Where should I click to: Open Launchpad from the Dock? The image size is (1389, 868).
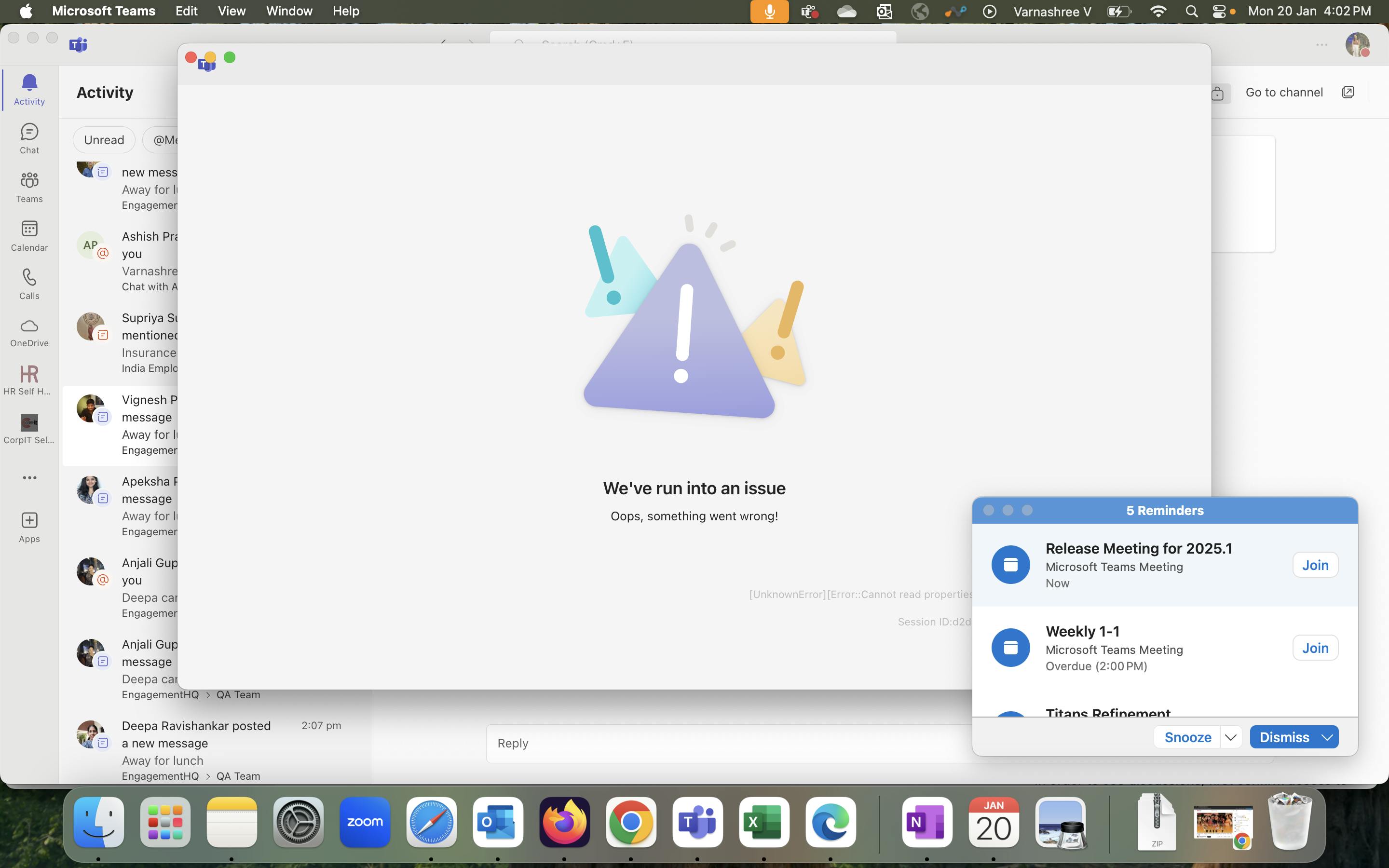tap(165, 822)
